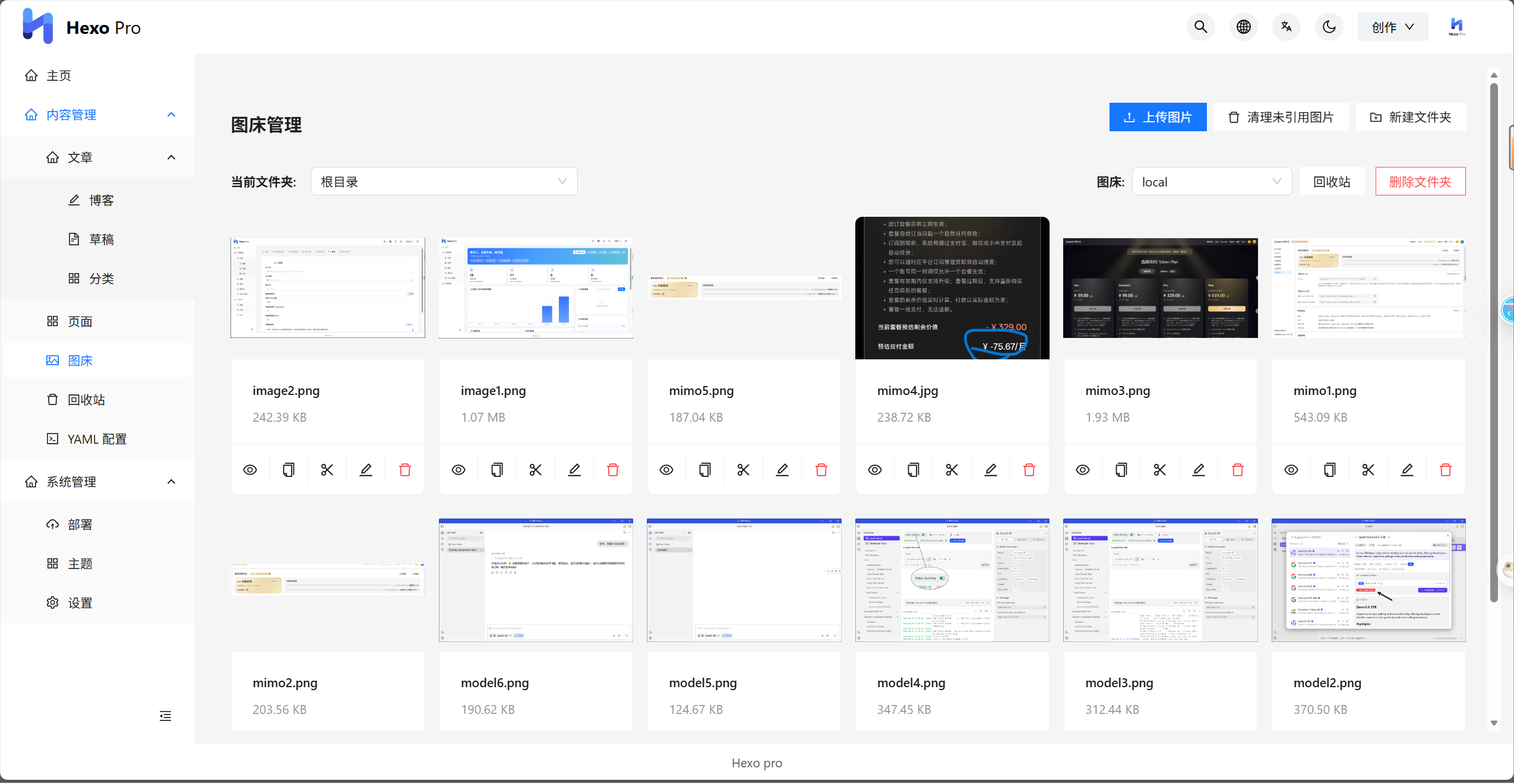This screenshot has height=784, width=1514.
Task: Click scrollbar down arrow
Action: coord(1494,723)
